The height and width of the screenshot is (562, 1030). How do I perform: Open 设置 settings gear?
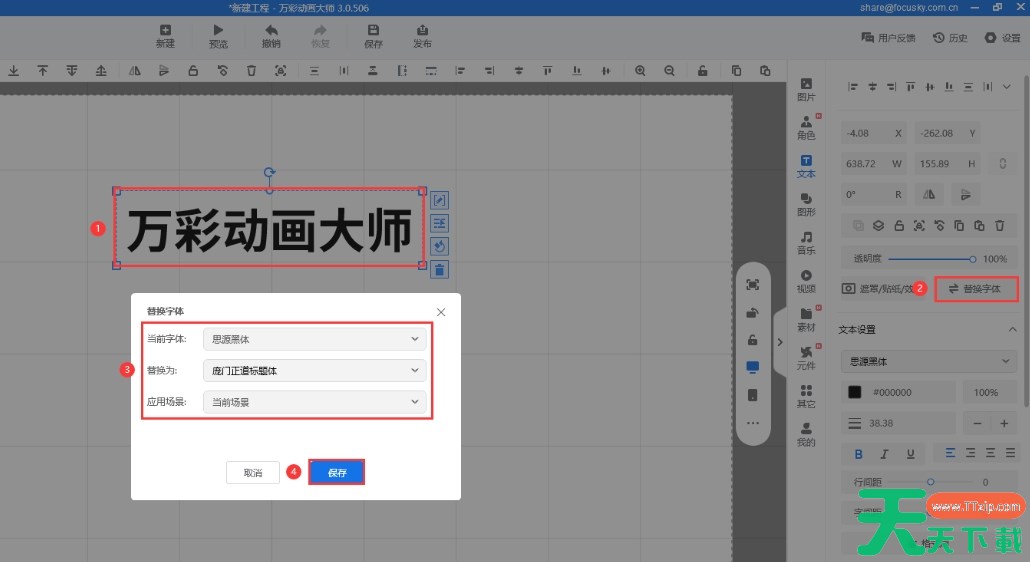[1002, 38]
